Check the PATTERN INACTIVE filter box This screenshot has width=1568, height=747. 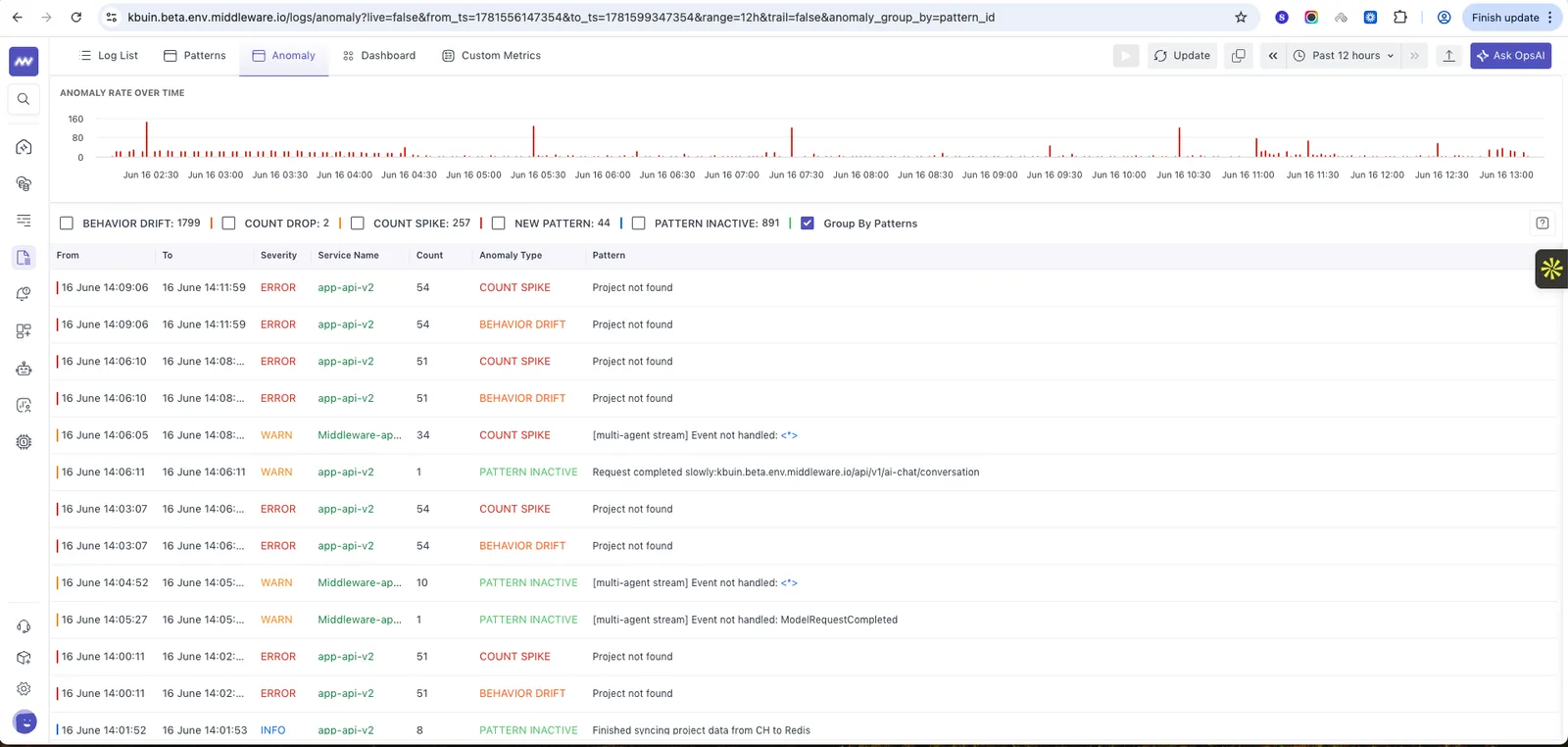click(x=639, y=224)
